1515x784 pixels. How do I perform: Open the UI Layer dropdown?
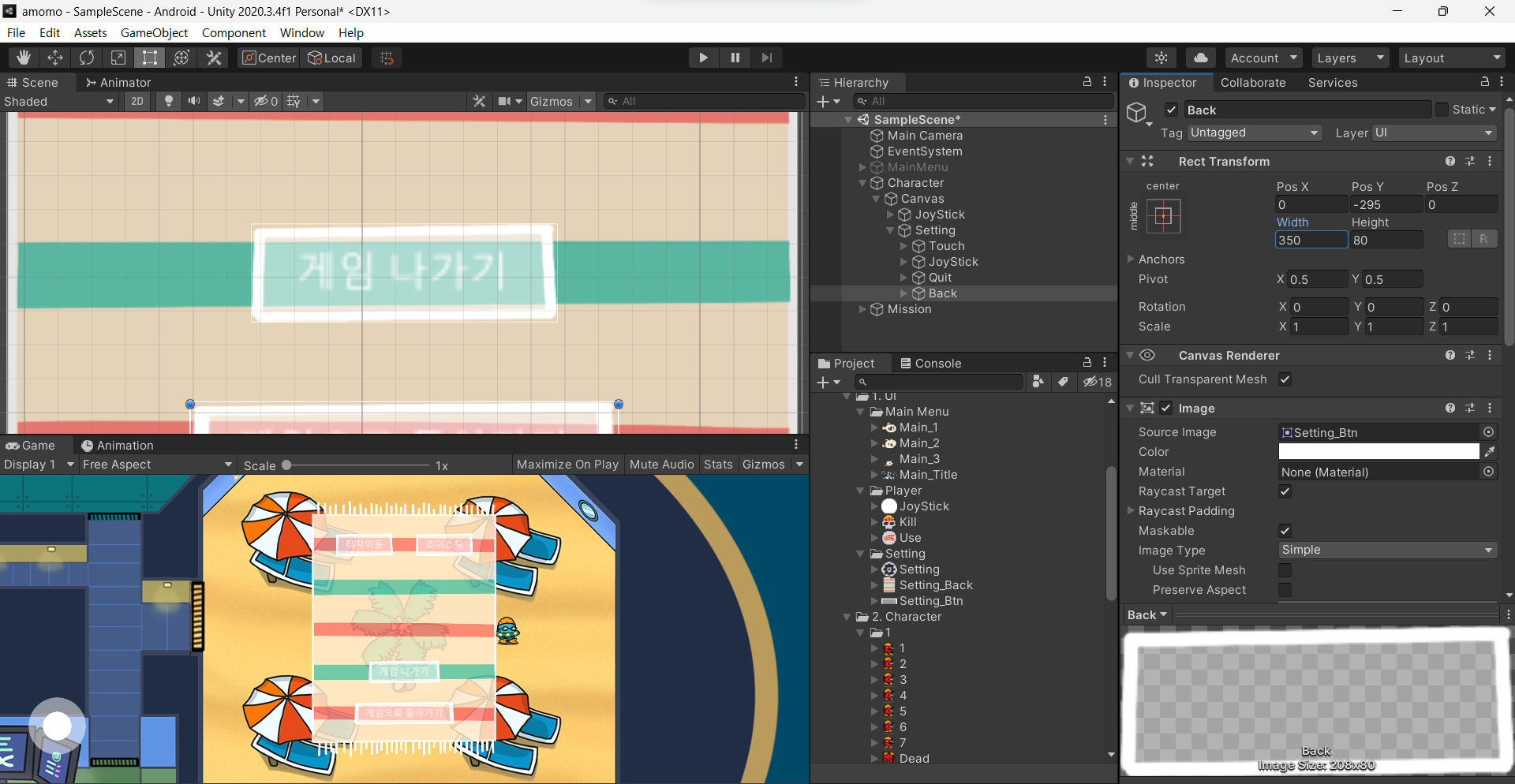coord(1434,133)
